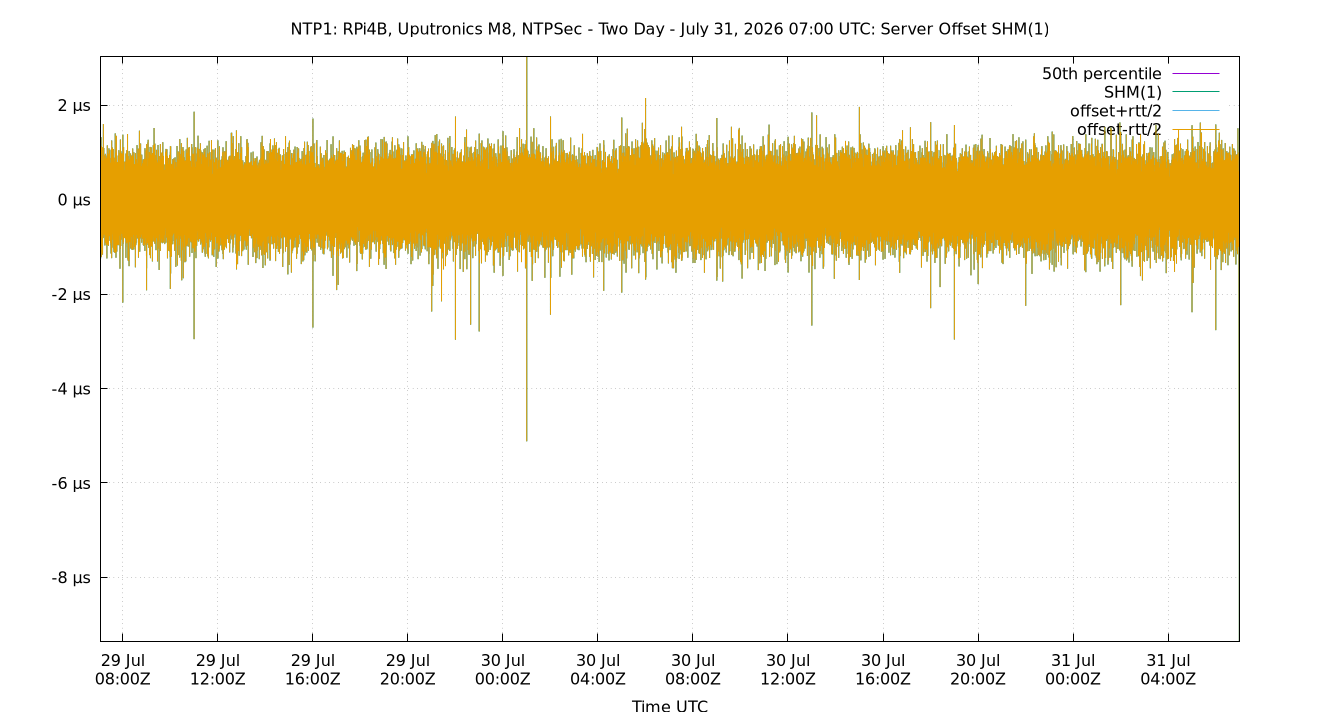
Task: Click the '-8 µs' y-axis label
Action: pyautogui.click(x=71, y=578)
